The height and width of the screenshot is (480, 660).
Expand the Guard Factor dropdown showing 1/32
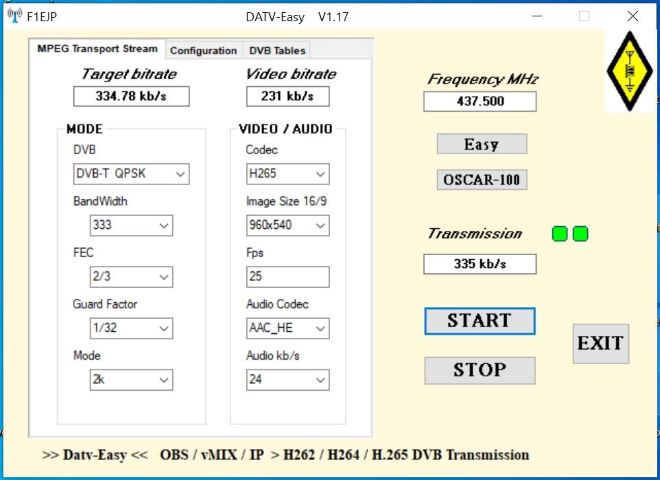pyautogui.click(x=131, y=328)
